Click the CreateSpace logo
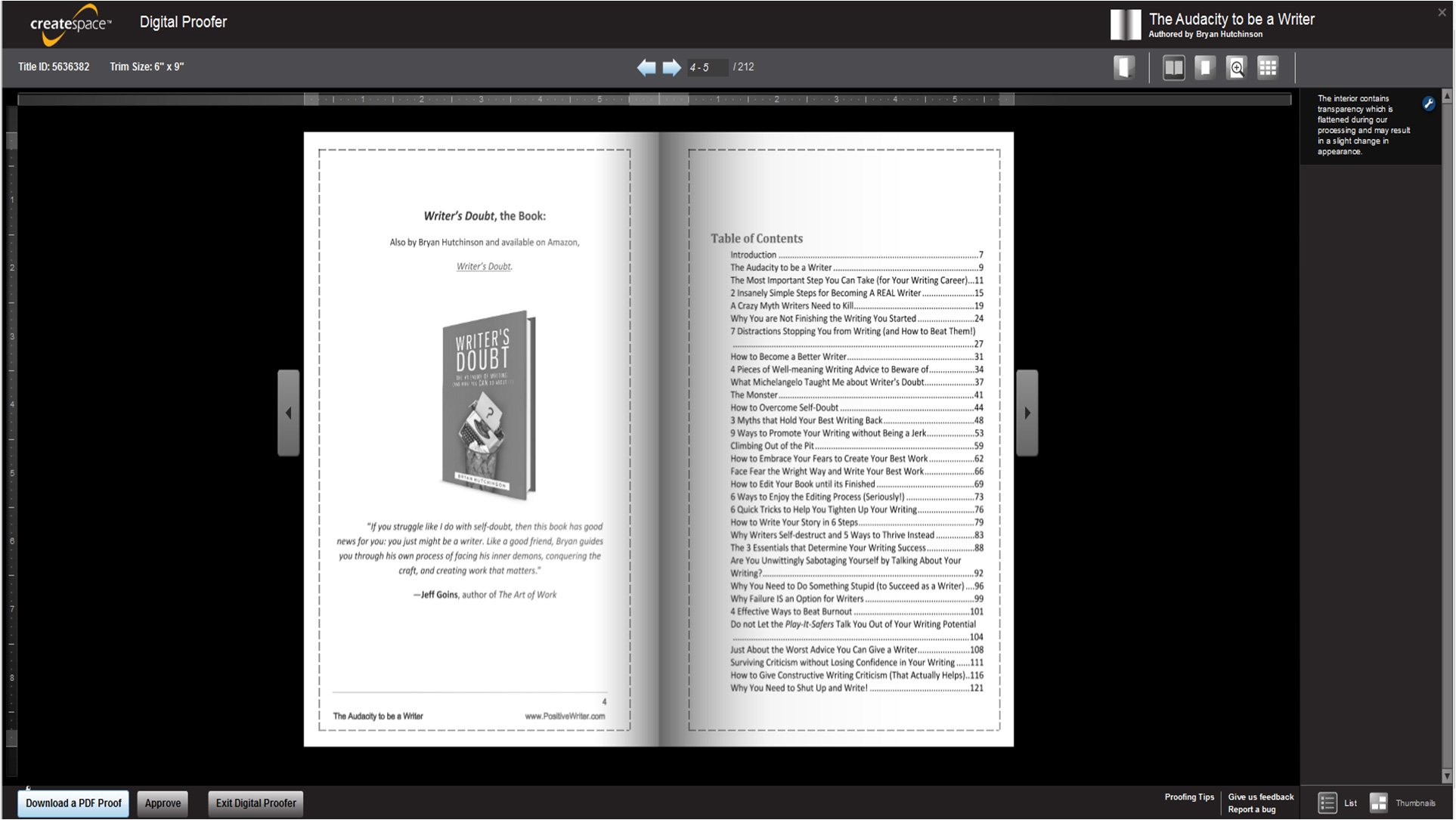 click(70, 24)
